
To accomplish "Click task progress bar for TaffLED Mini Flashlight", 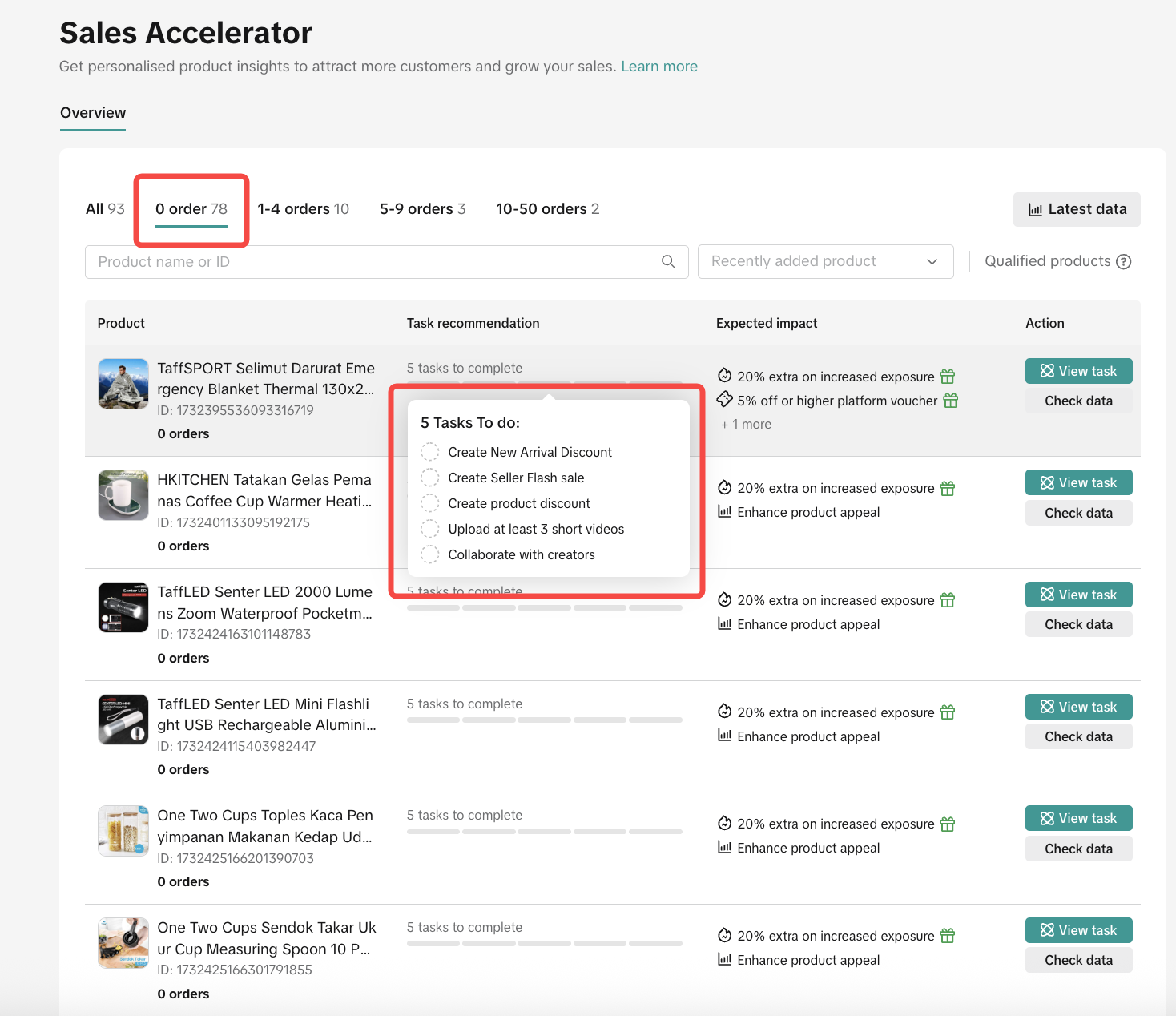I will pos(544,720).
